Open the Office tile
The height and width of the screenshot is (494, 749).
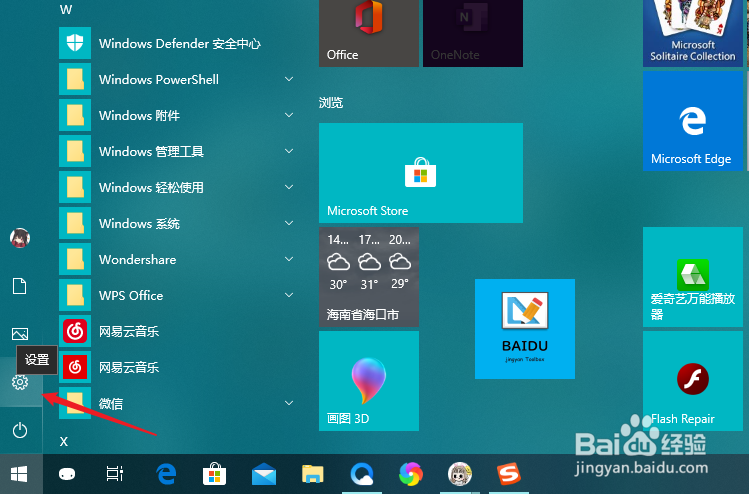(x=369, y=33)
